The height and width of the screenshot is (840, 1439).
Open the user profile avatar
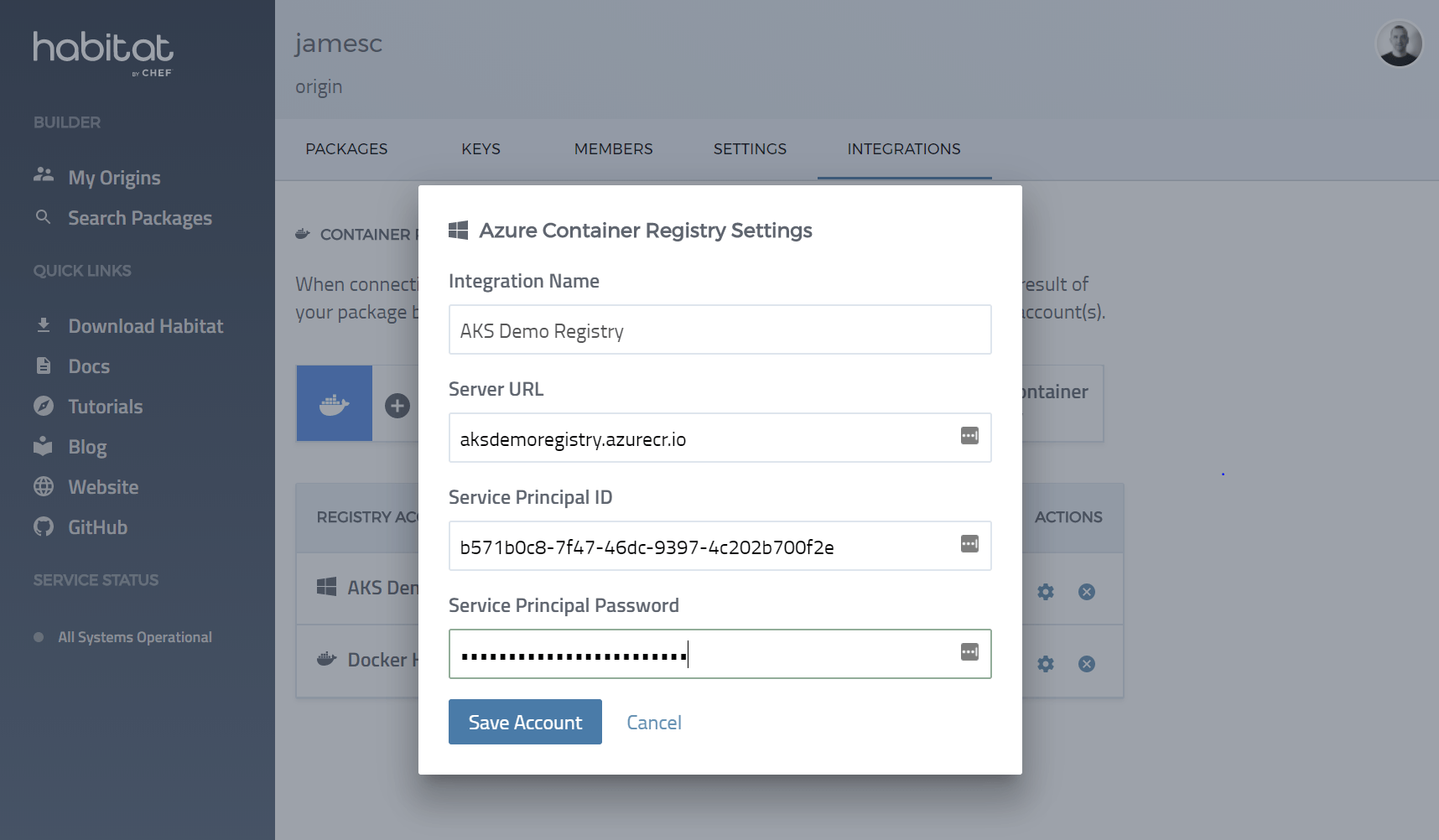coord(1399,44)
